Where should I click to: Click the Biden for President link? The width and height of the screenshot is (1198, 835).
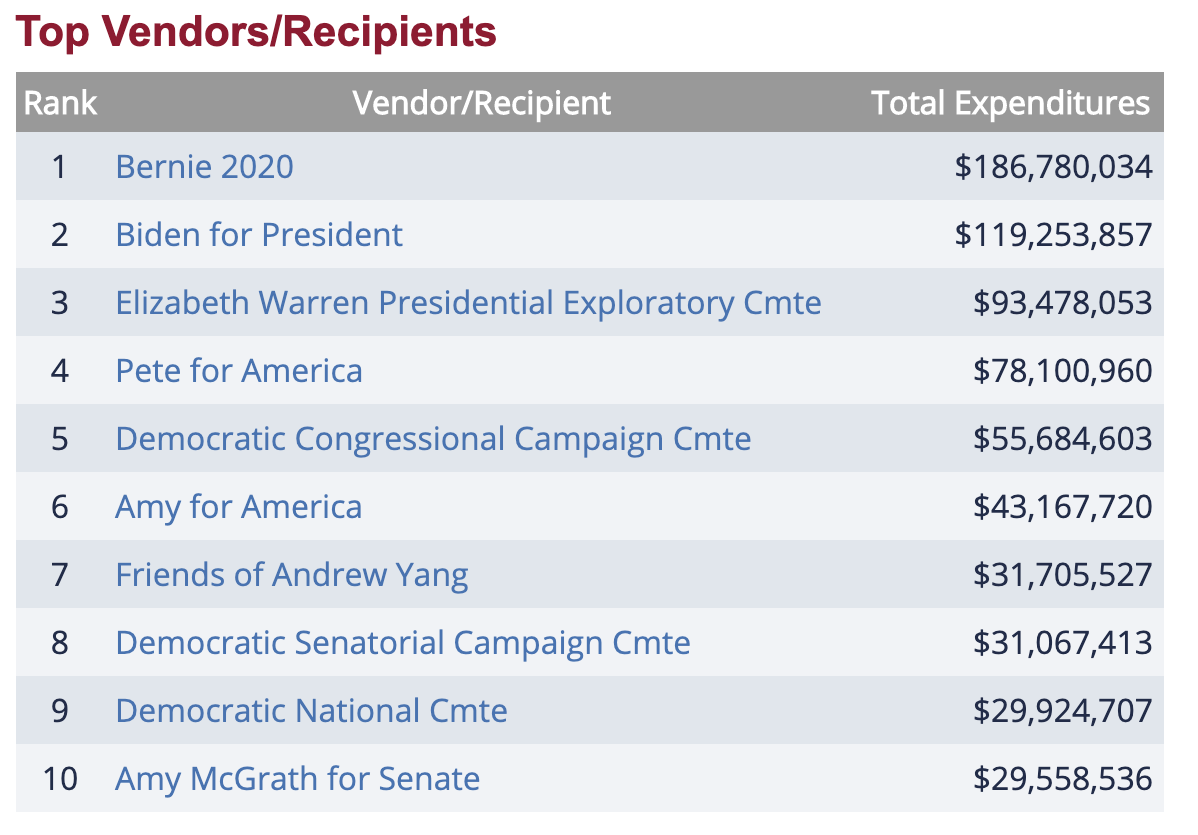[x=259, y=234]
